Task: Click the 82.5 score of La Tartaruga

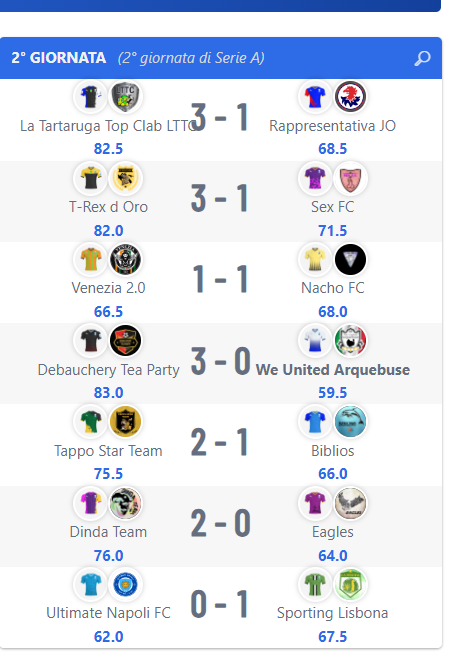Action: click(x=108, y=149)
